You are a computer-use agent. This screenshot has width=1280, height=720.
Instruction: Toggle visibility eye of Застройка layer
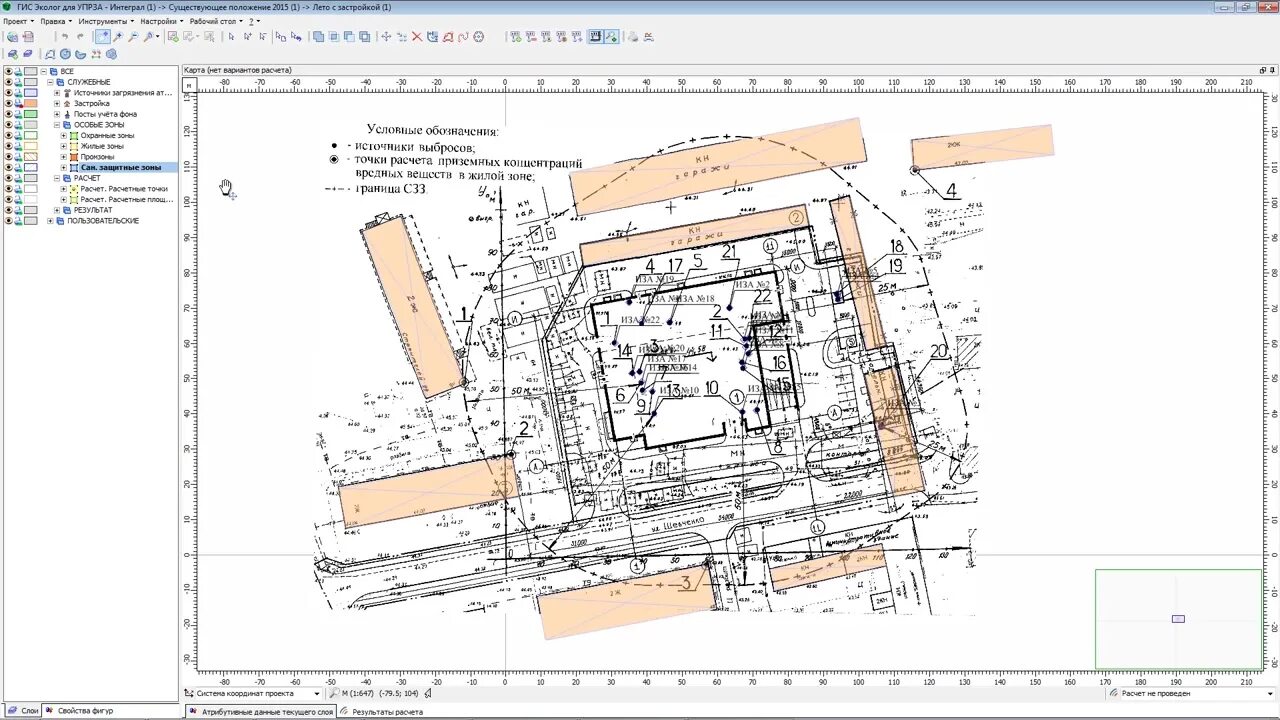coord(8,103)
